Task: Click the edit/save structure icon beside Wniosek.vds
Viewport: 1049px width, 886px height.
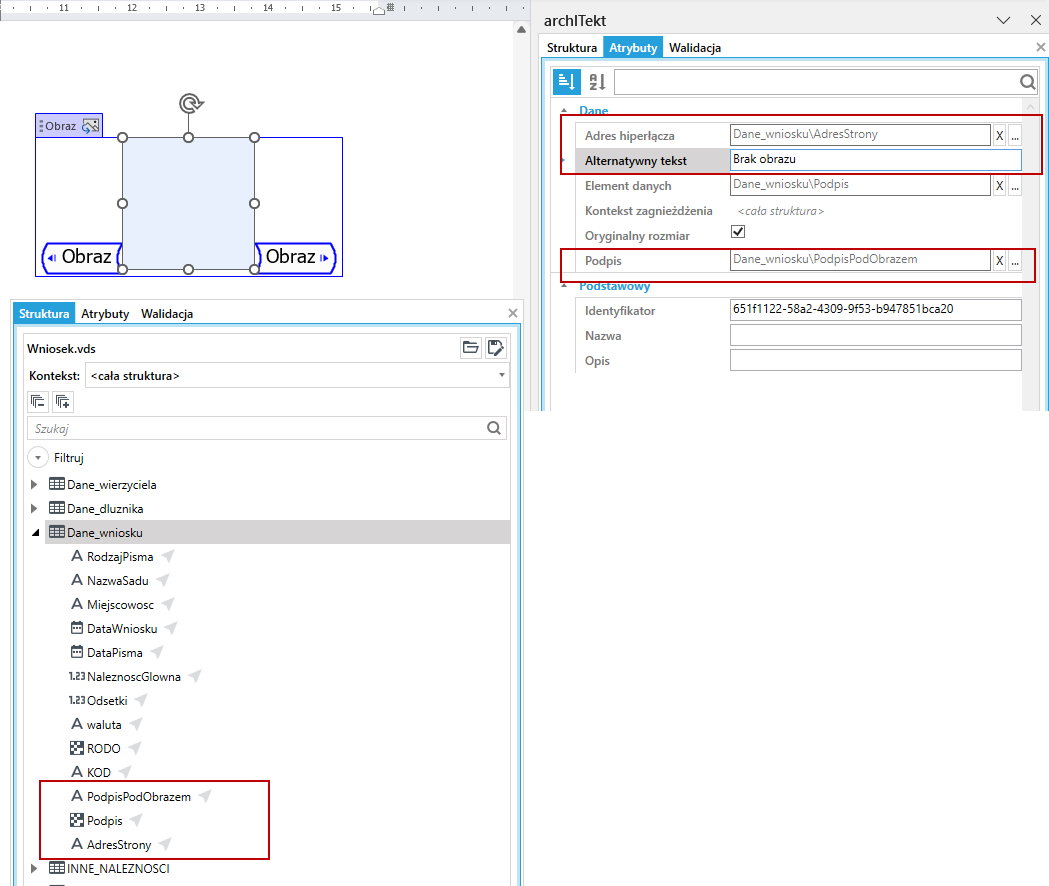Action: [496, 347]
